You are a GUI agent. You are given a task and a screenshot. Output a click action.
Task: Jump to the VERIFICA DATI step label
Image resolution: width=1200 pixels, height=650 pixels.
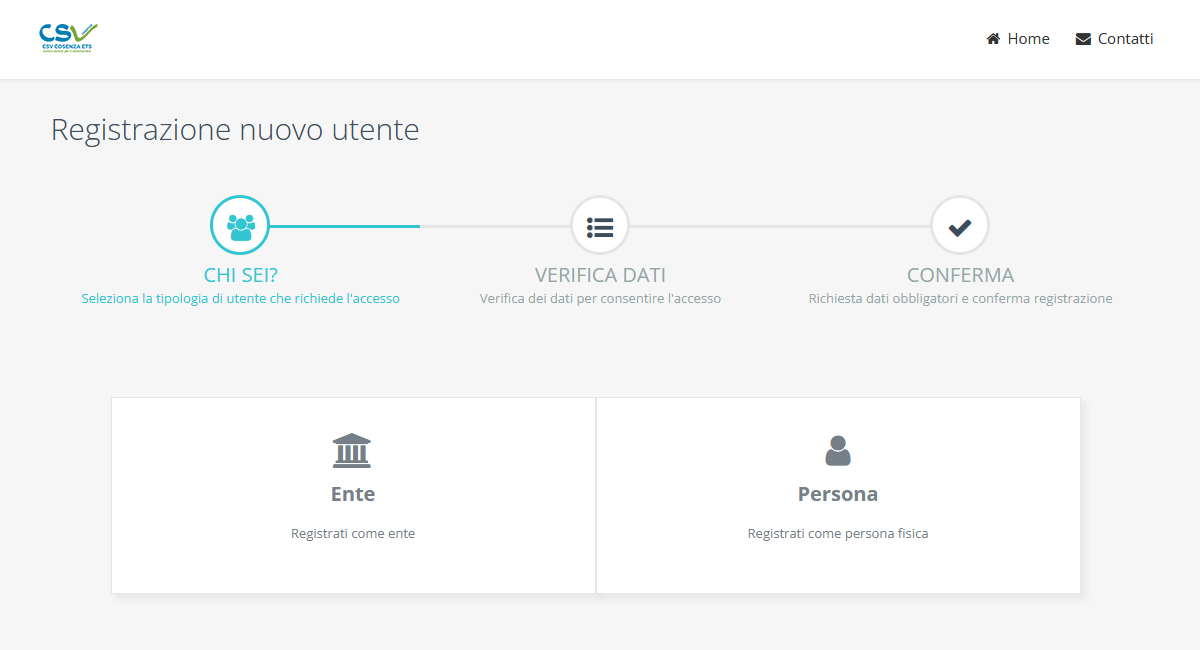click(600, 275)
